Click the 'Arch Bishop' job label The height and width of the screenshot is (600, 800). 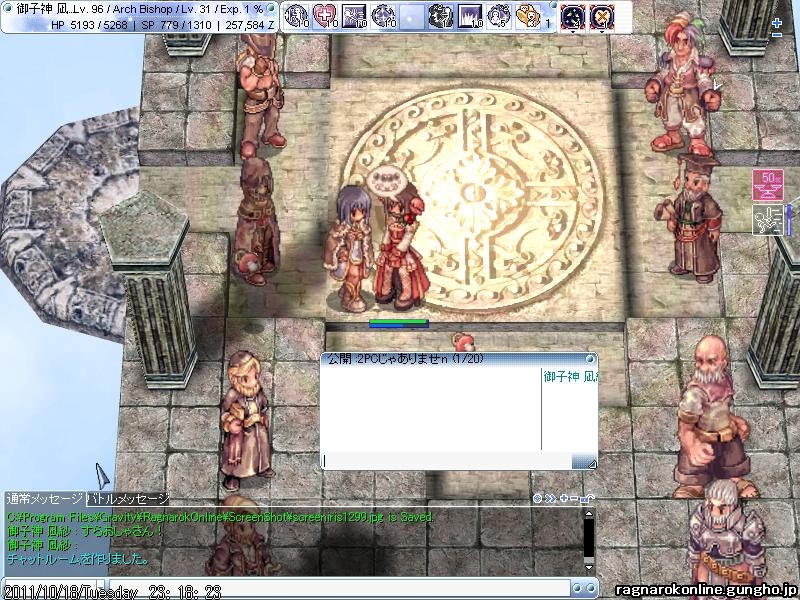(x=142, y=9)
